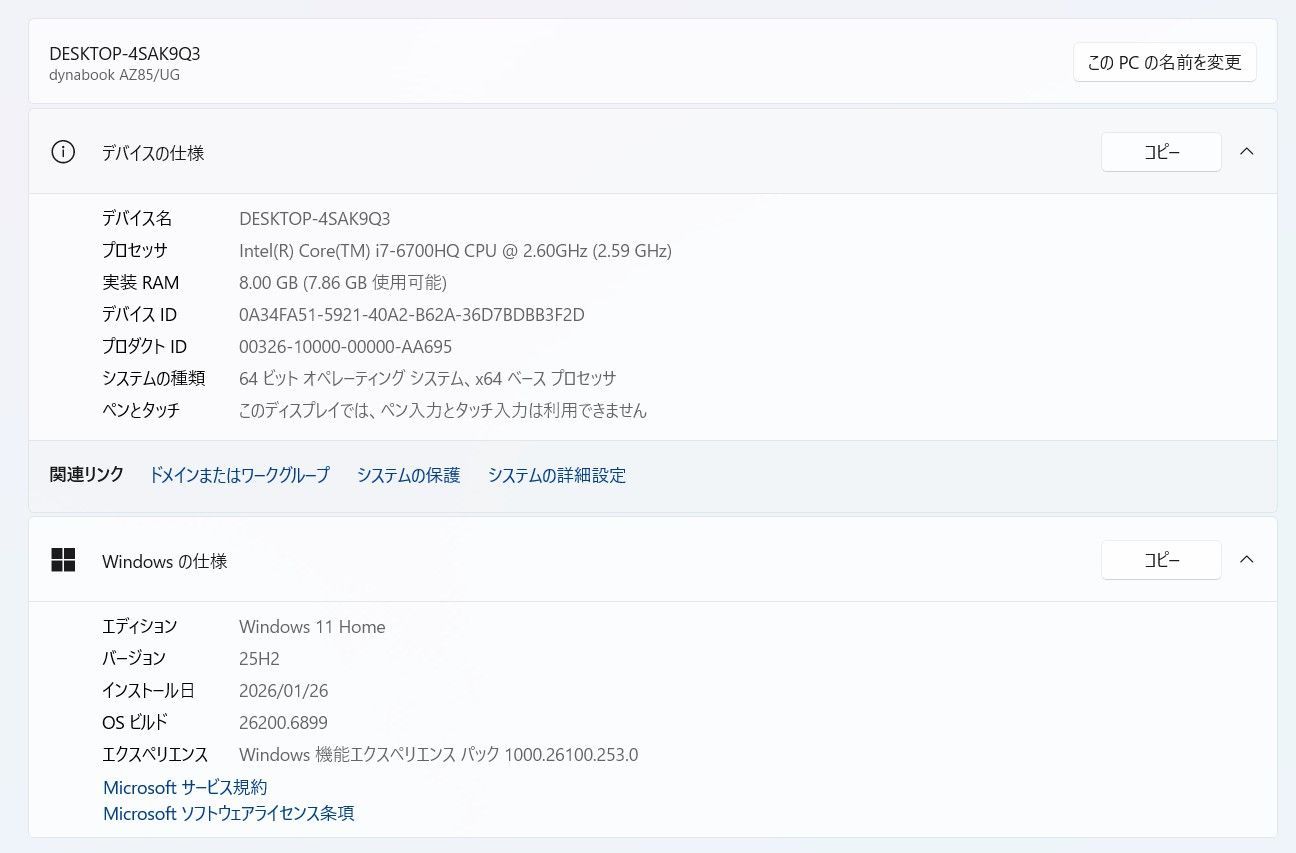1296x853 pixels.
Task: Select the デバイス名 value DESKTOP-4SAK9Q3
Action: pyautogui.click(x=315, y=218)
